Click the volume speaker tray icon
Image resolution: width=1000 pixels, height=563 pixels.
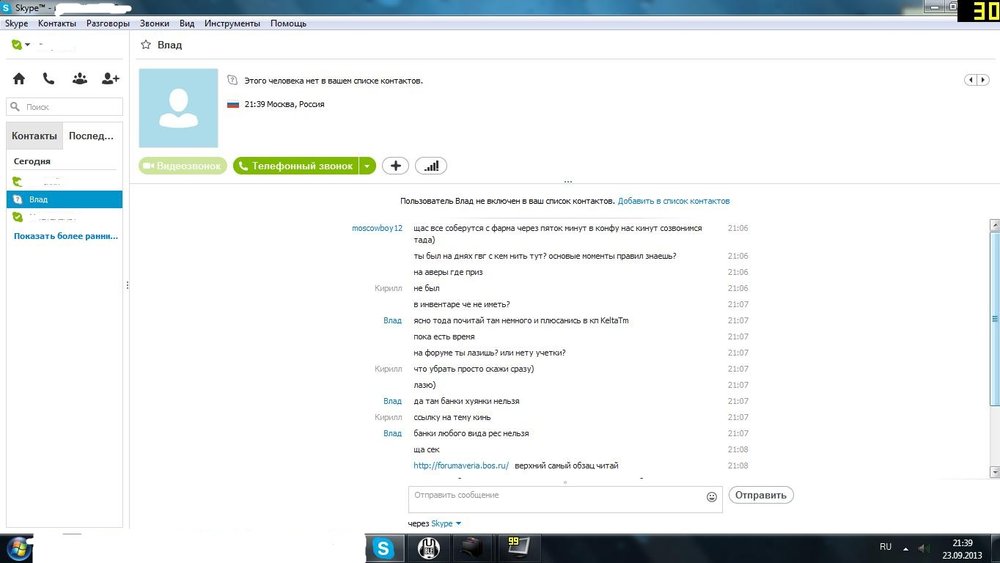923,548
